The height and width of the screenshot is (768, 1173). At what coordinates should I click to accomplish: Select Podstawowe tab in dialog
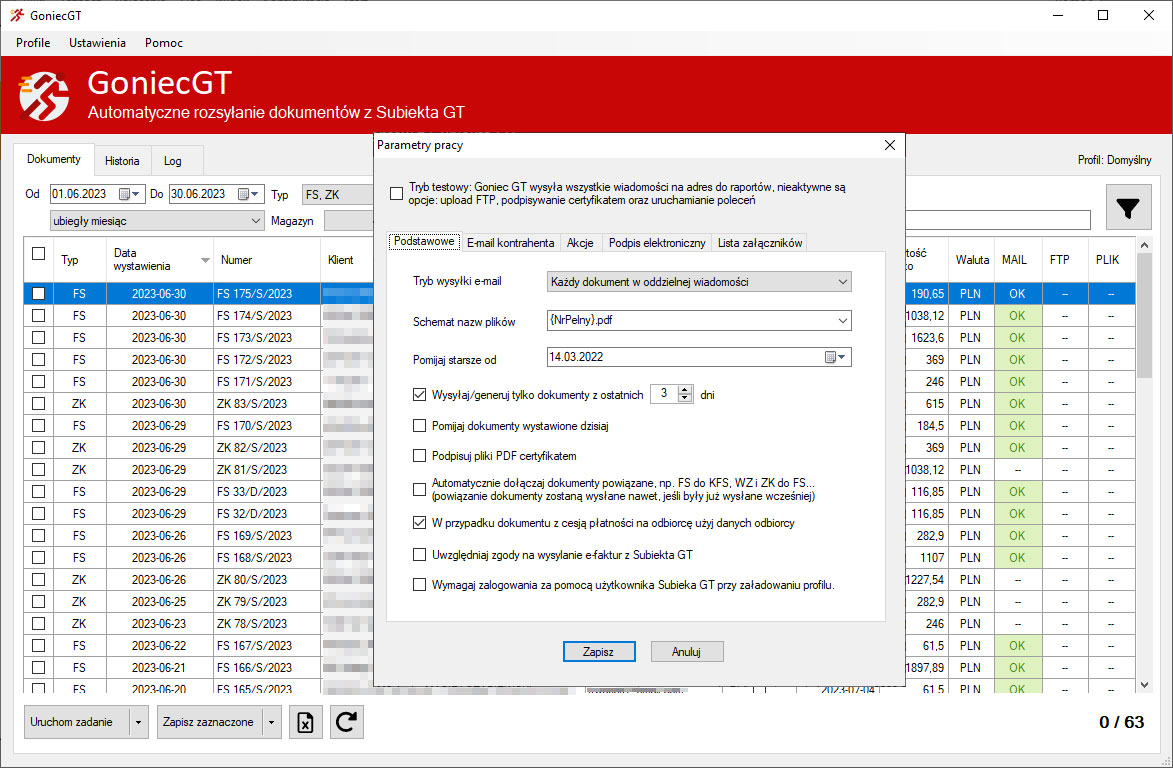click(x=424, y=242)
